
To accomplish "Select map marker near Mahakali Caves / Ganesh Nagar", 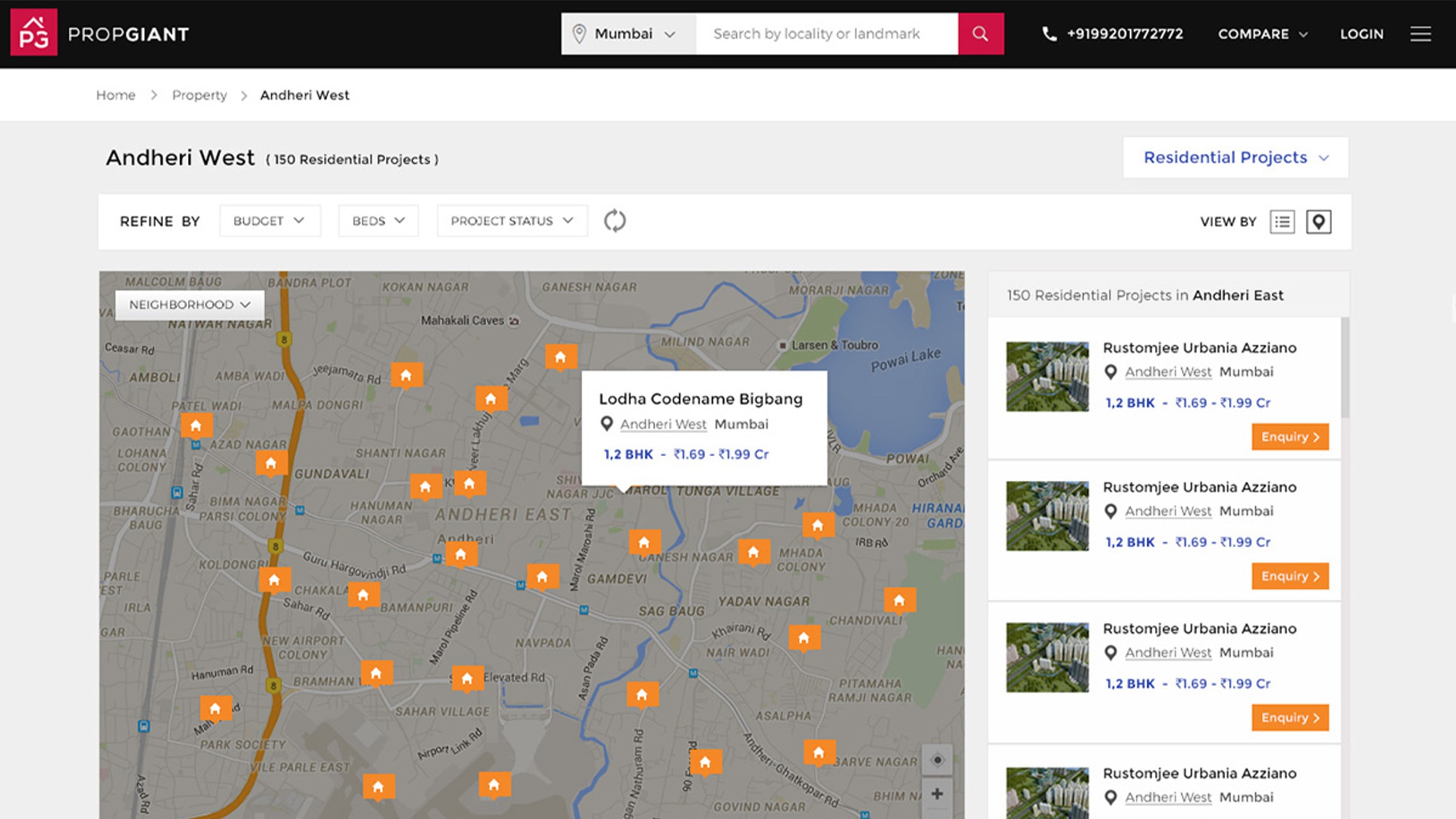I will pyautogui.click(x=561, y=357).
